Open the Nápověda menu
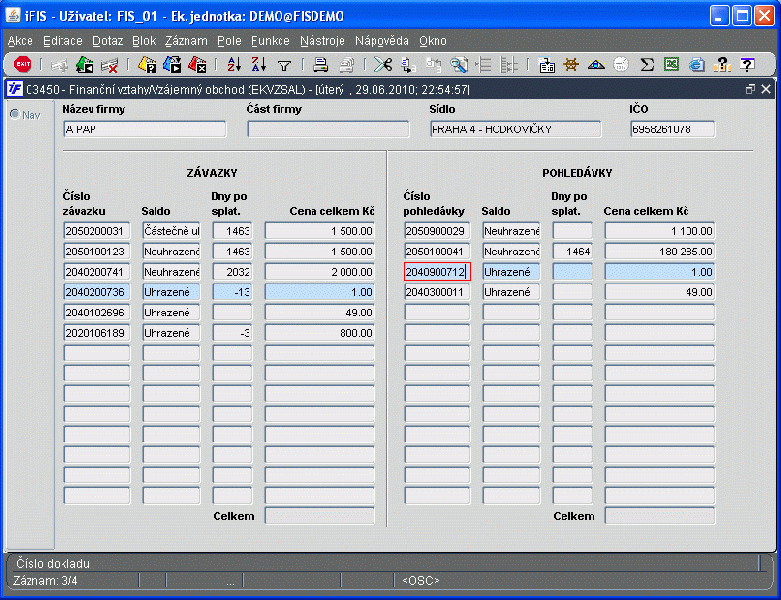This screenshot has height=600, width=781. (381, 41)
